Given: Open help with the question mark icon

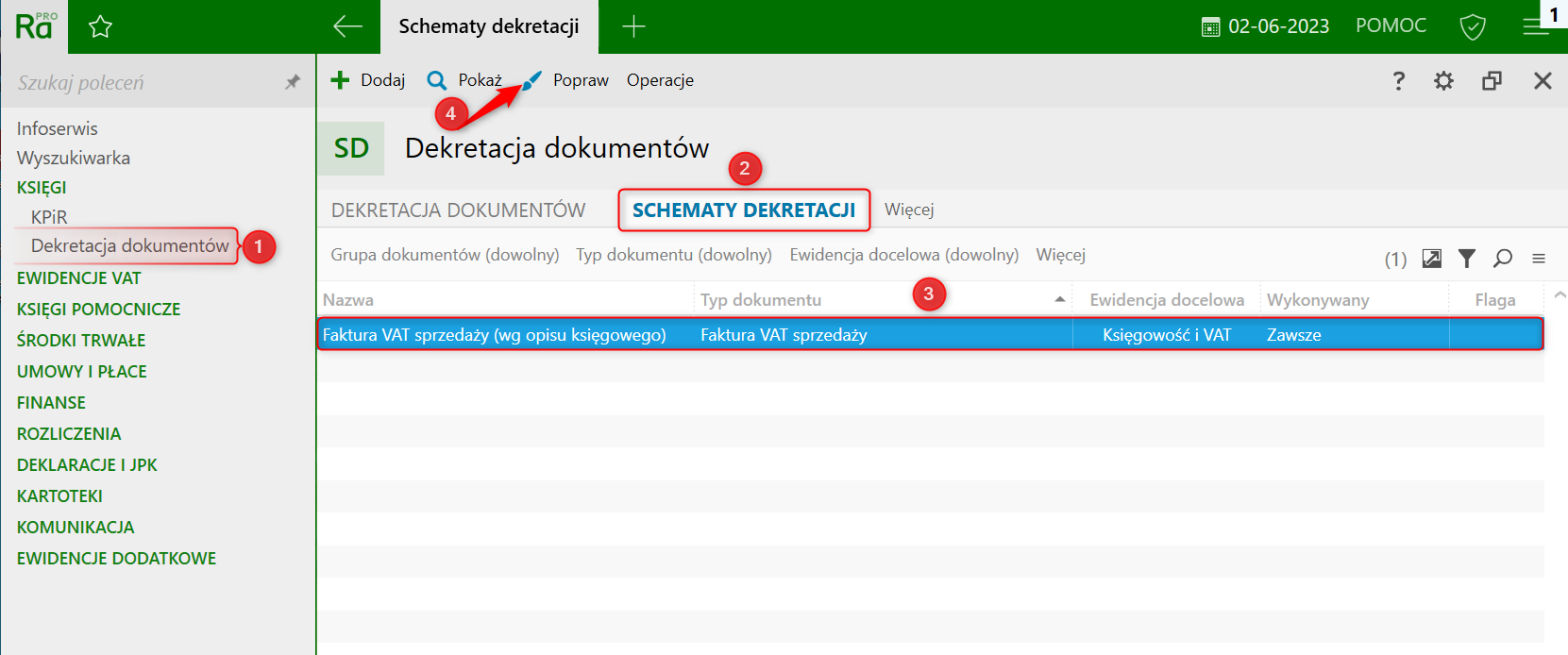Looking at the screenshot, I should click(x=1399, y=81).
